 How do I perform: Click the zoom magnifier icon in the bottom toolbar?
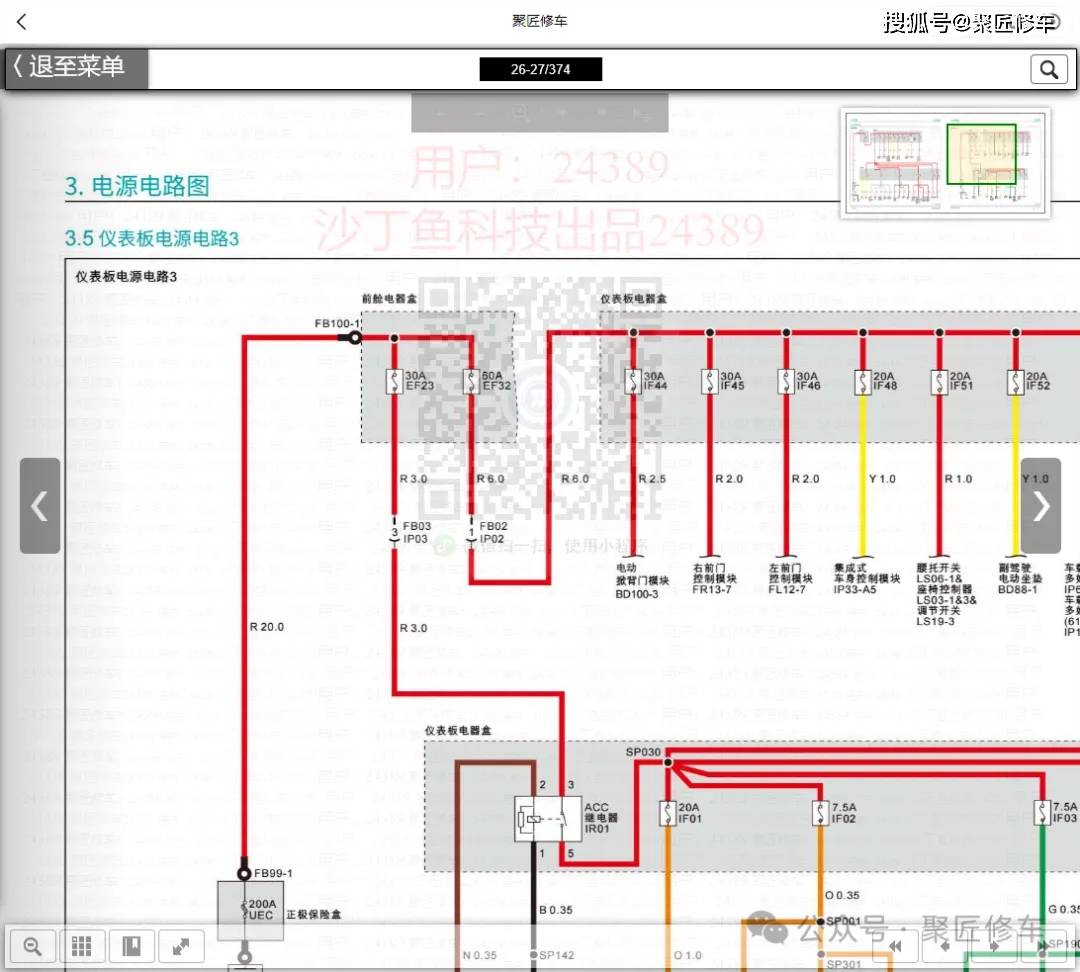[32, 946]
